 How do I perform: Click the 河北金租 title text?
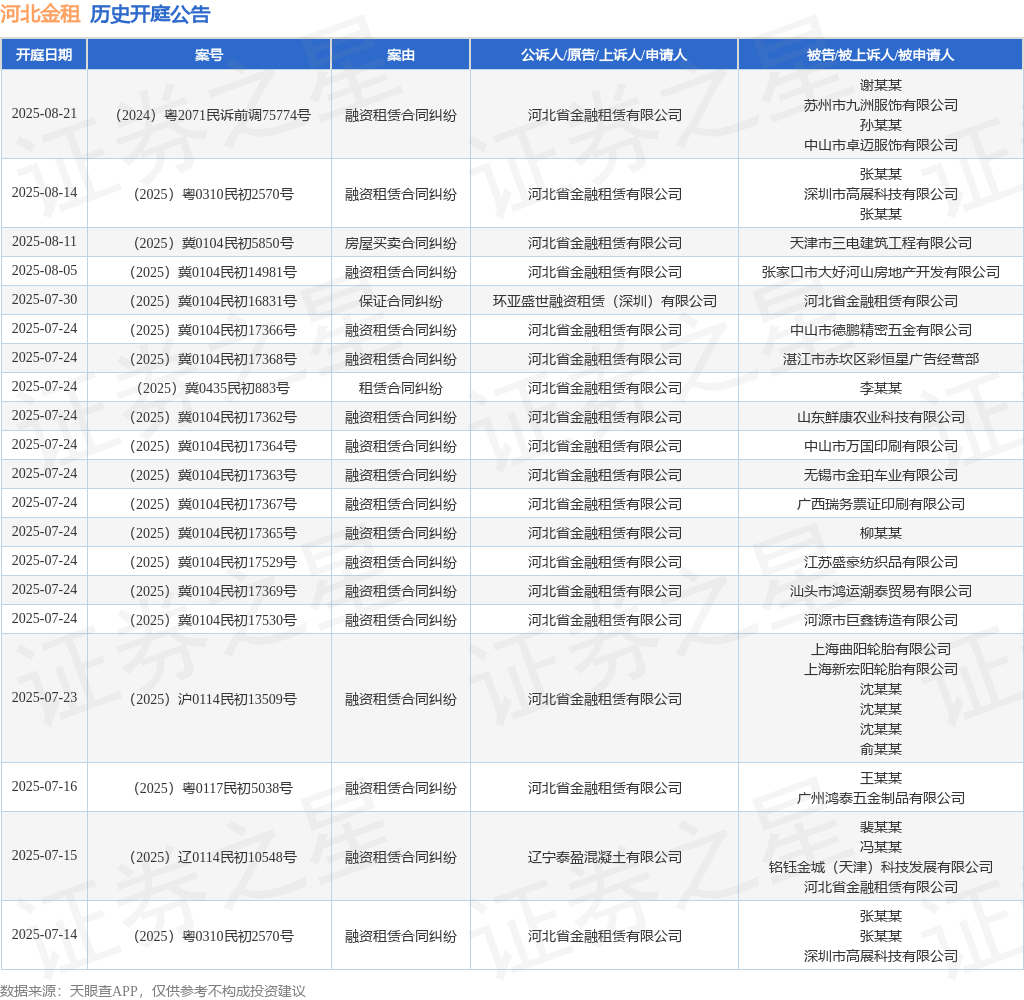point(40,14)
